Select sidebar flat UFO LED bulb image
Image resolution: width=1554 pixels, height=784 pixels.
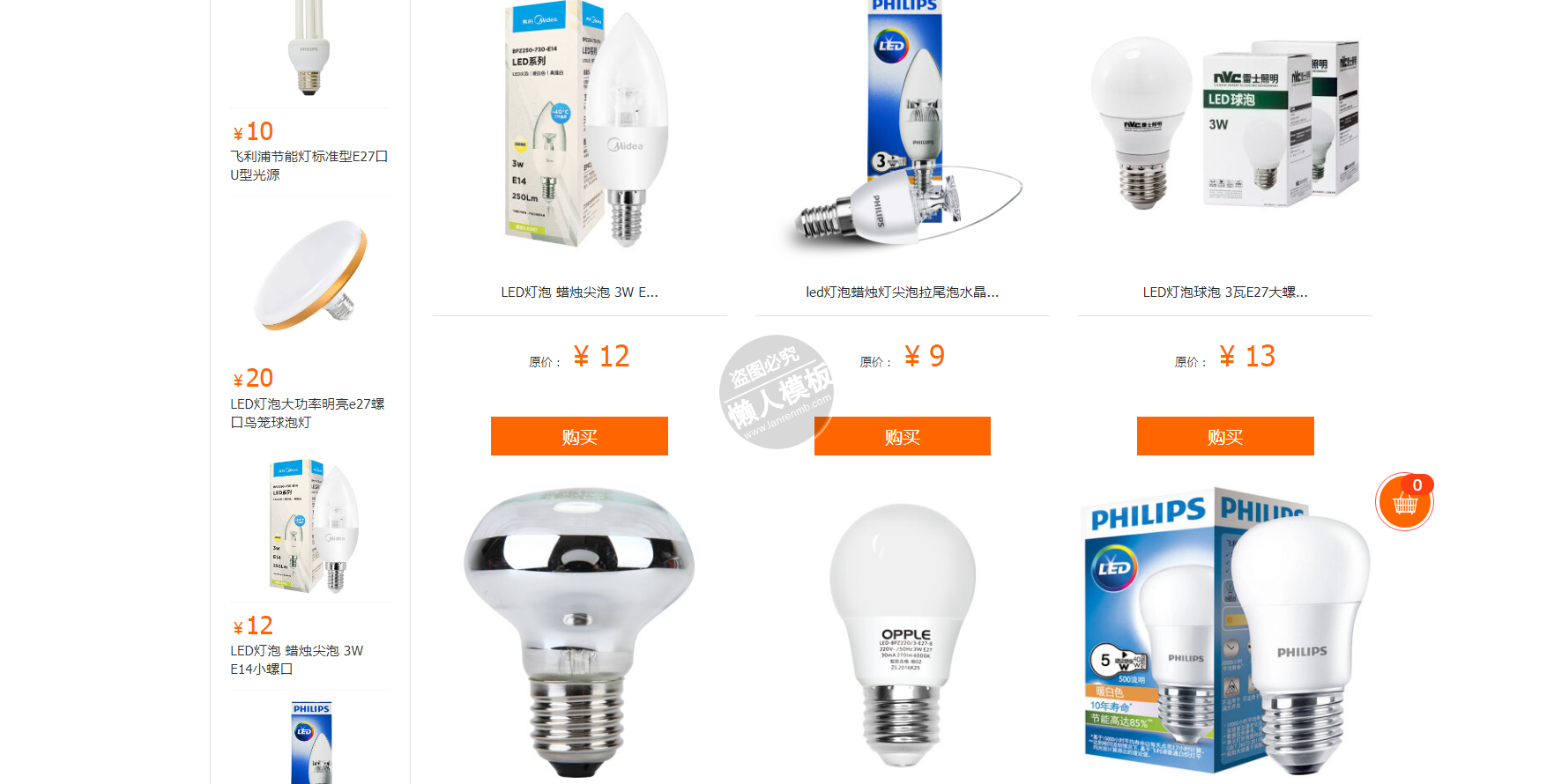[309, 276]
